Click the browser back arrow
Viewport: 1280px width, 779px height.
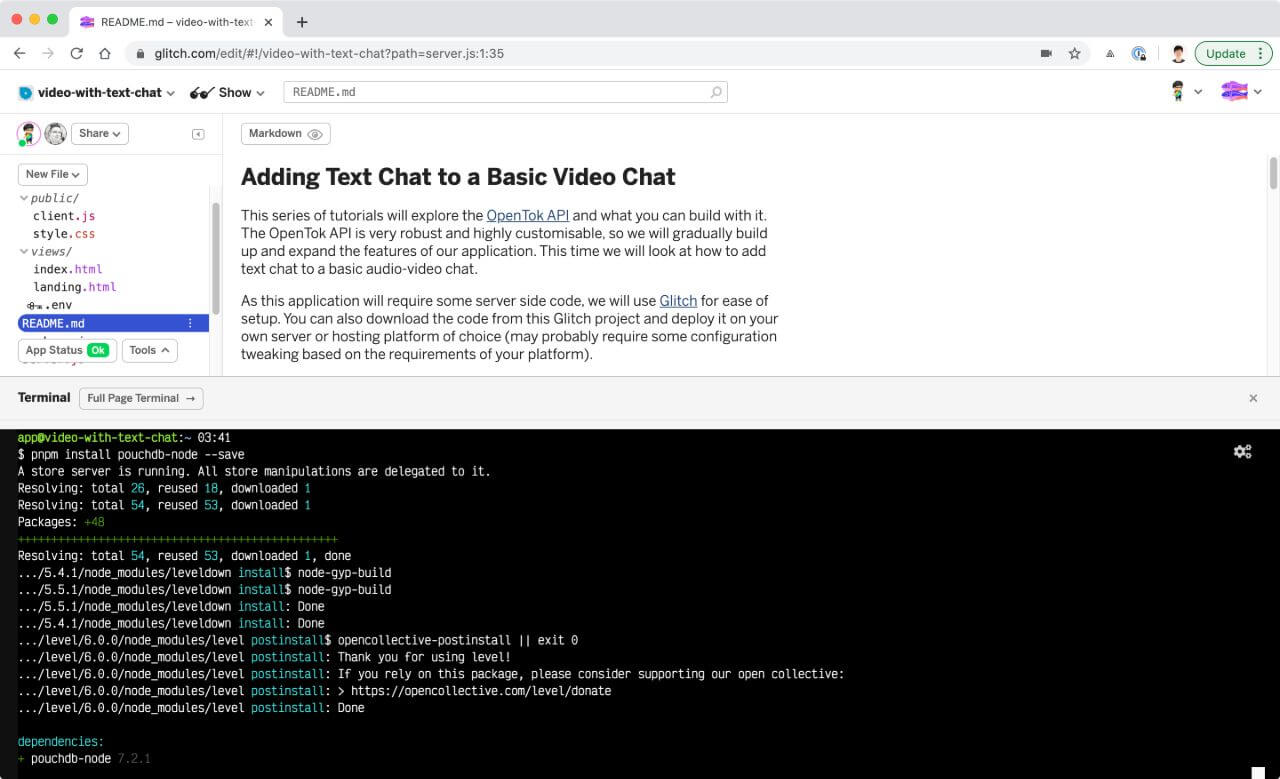click(x=19, y=54)
